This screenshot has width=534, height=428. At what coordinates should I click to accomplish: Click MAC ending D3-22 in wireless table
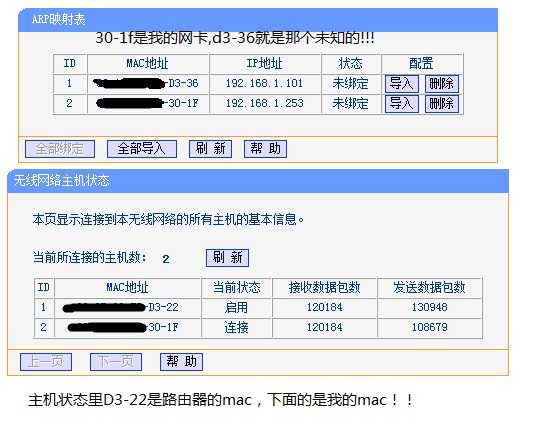pos(121,307)
